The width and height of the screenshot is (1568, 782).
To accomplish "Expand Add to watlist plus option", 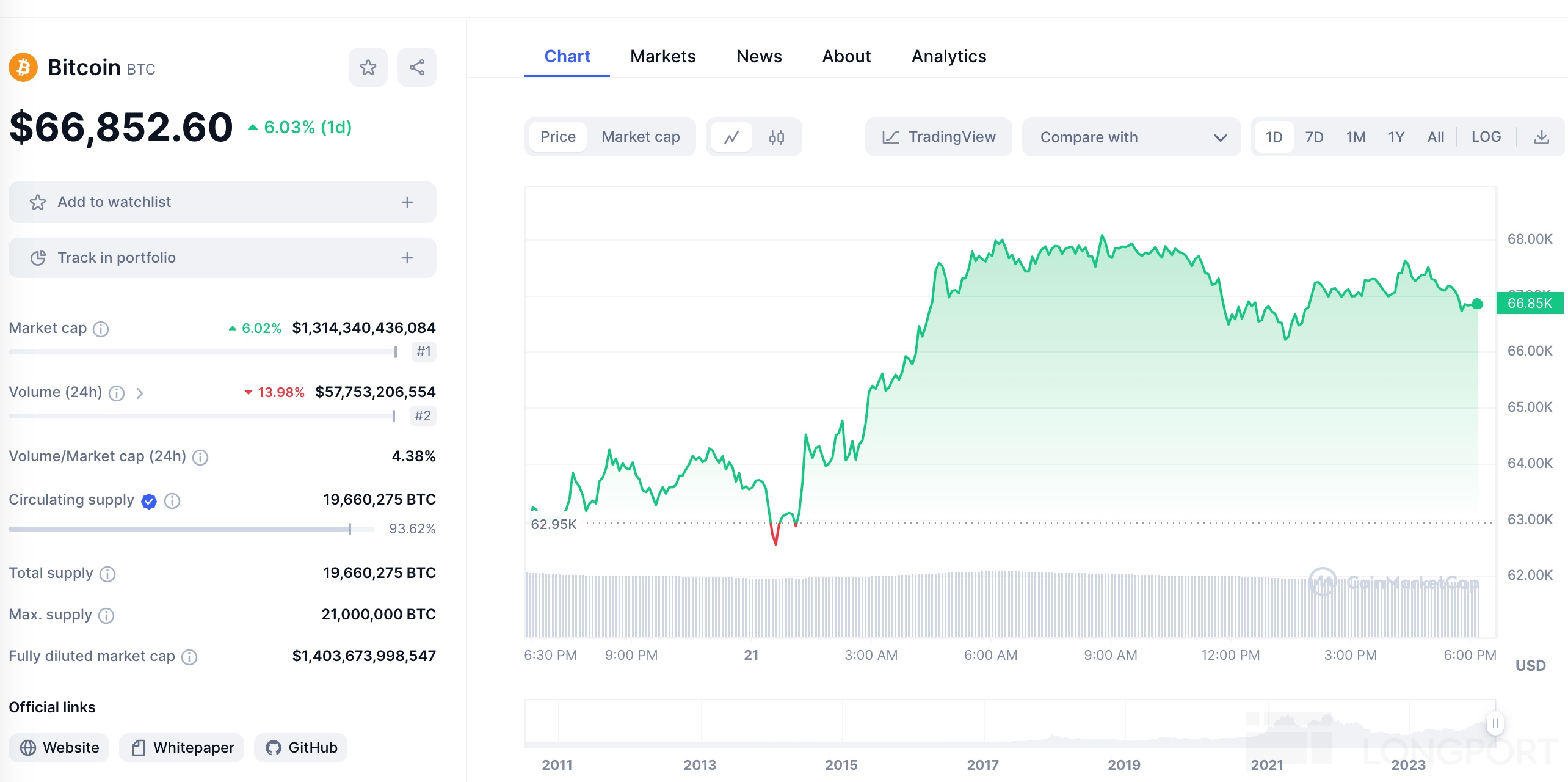I will point(407,202).
